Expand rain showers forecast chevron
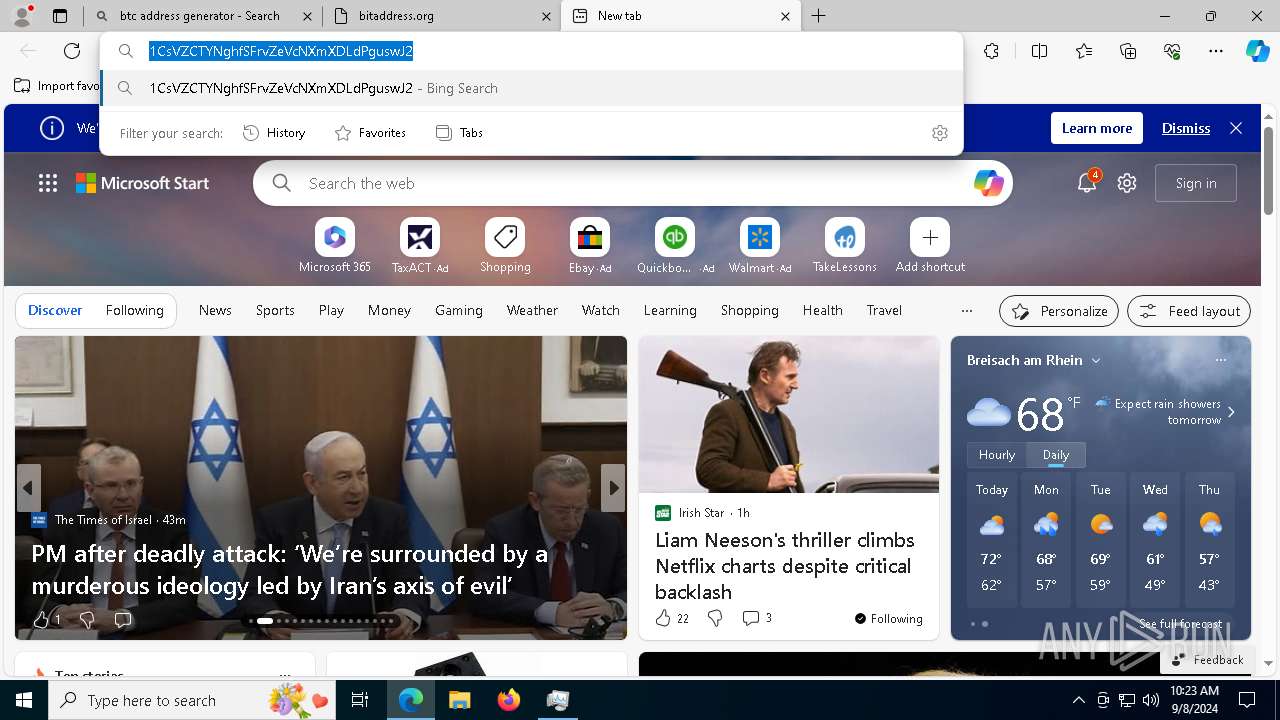Viewport: 1280px width, 720px height. click(1231, 411)
